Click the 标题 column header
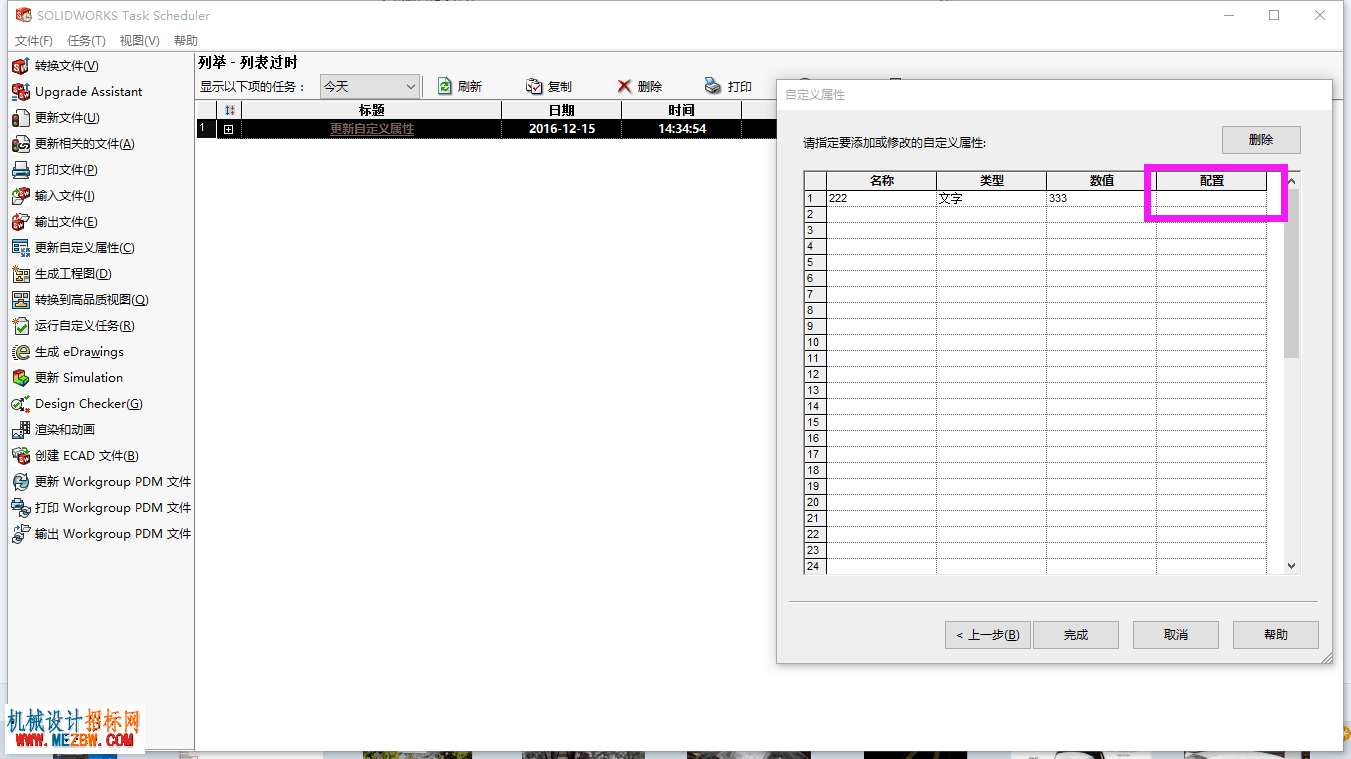Viewport: 1351px width, 759px height. 371,110
